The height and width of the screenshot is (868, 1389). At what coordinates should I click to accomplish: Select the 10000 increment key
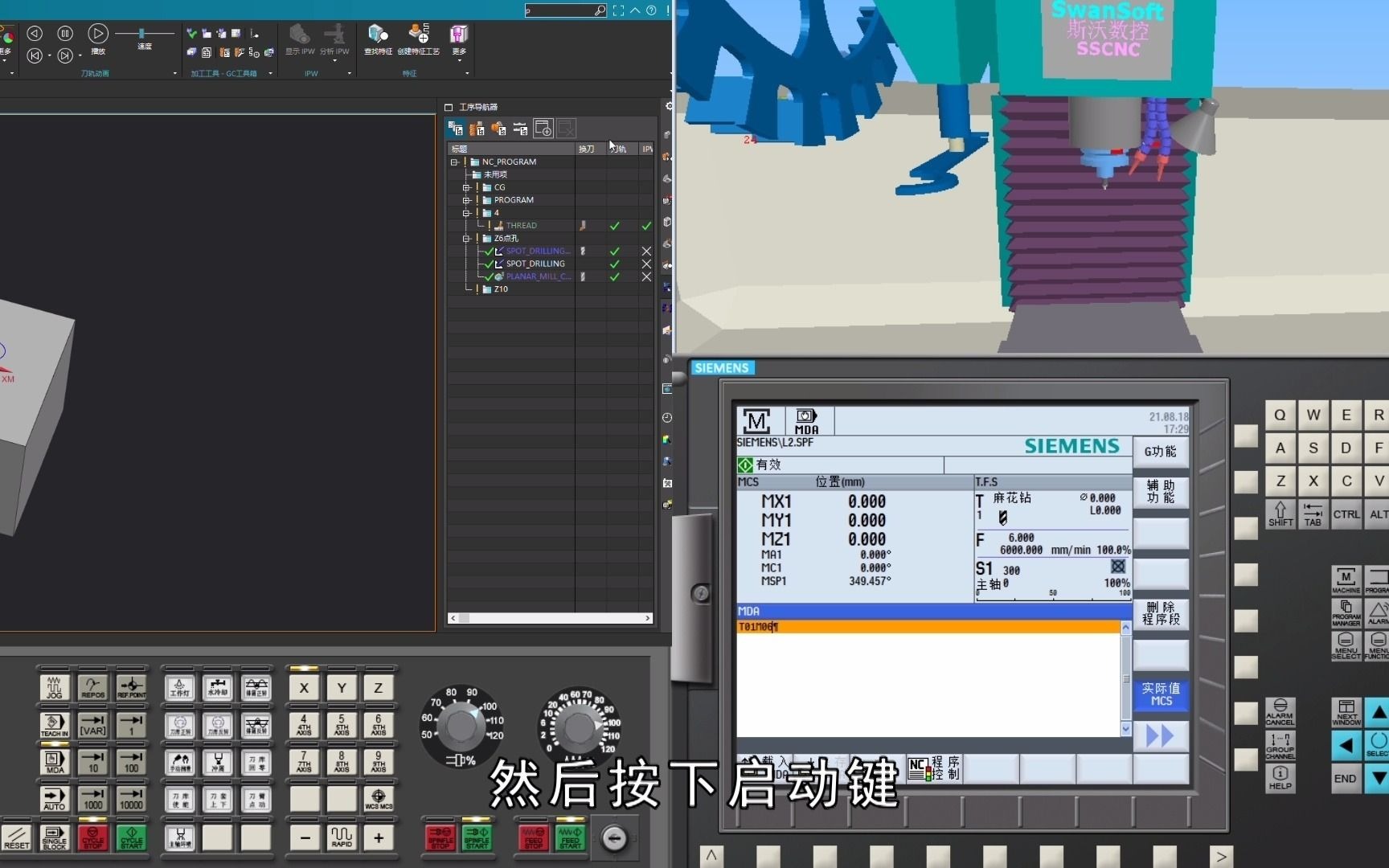(x=131, y=798)
